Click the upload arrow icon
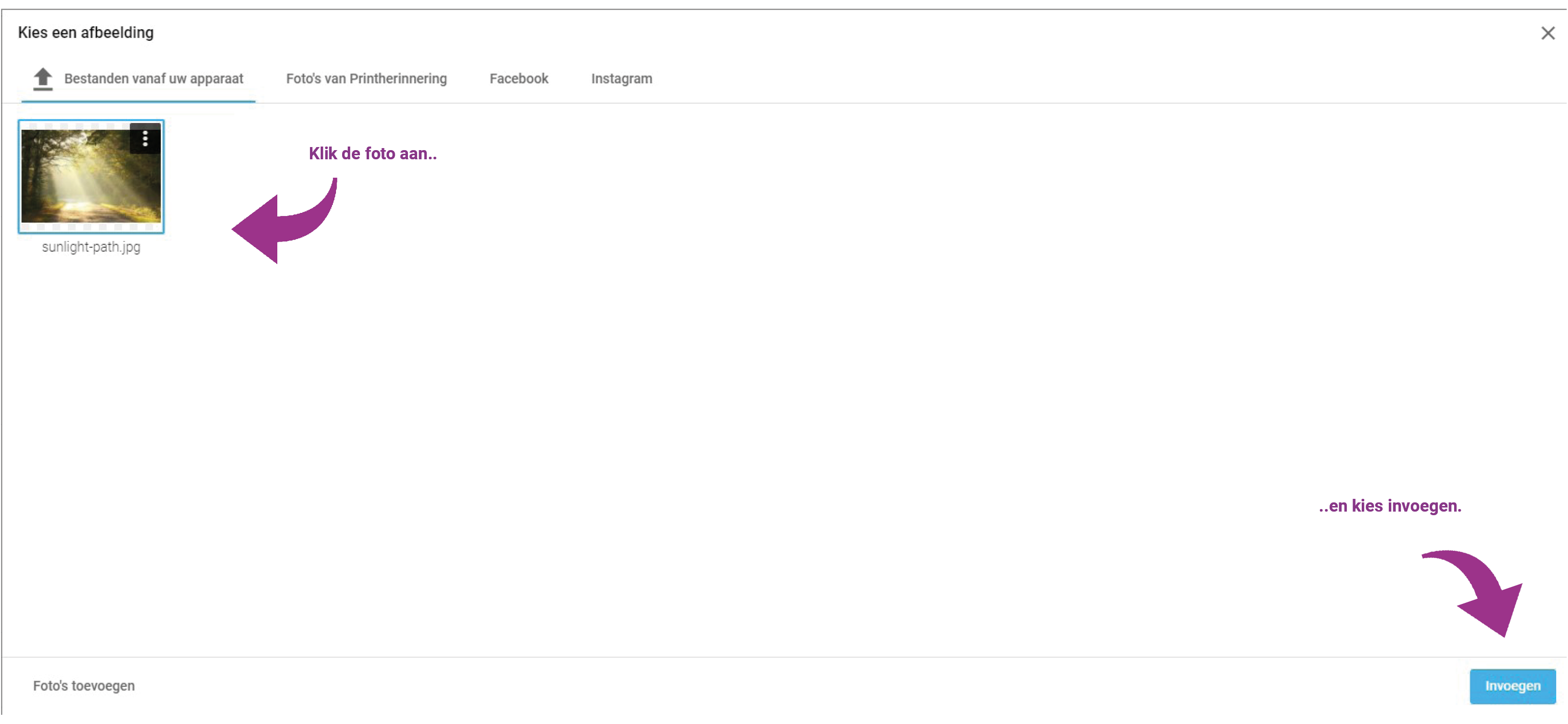 tap(42, 79)
